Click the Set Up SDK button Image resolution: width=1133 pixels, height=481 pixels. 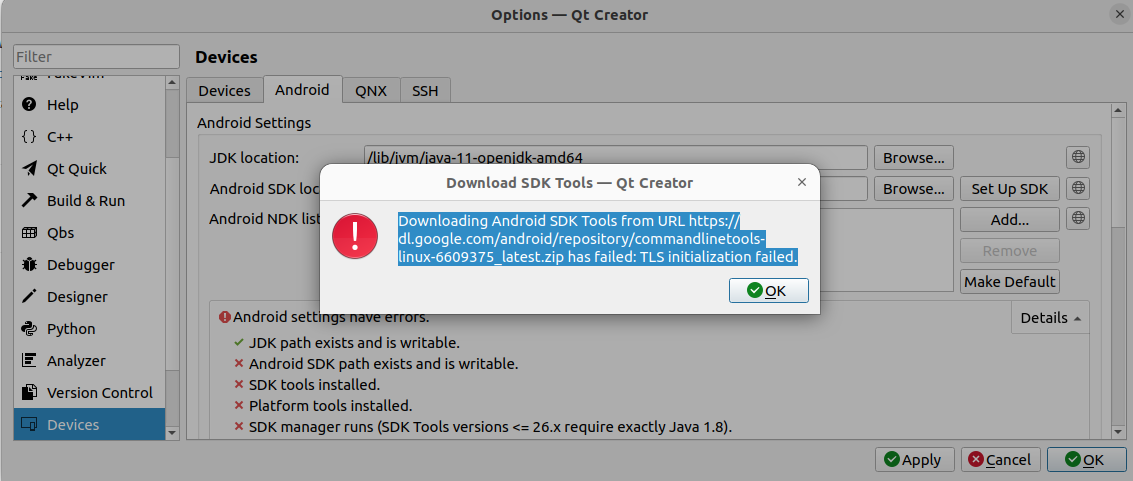[1009, 188]
